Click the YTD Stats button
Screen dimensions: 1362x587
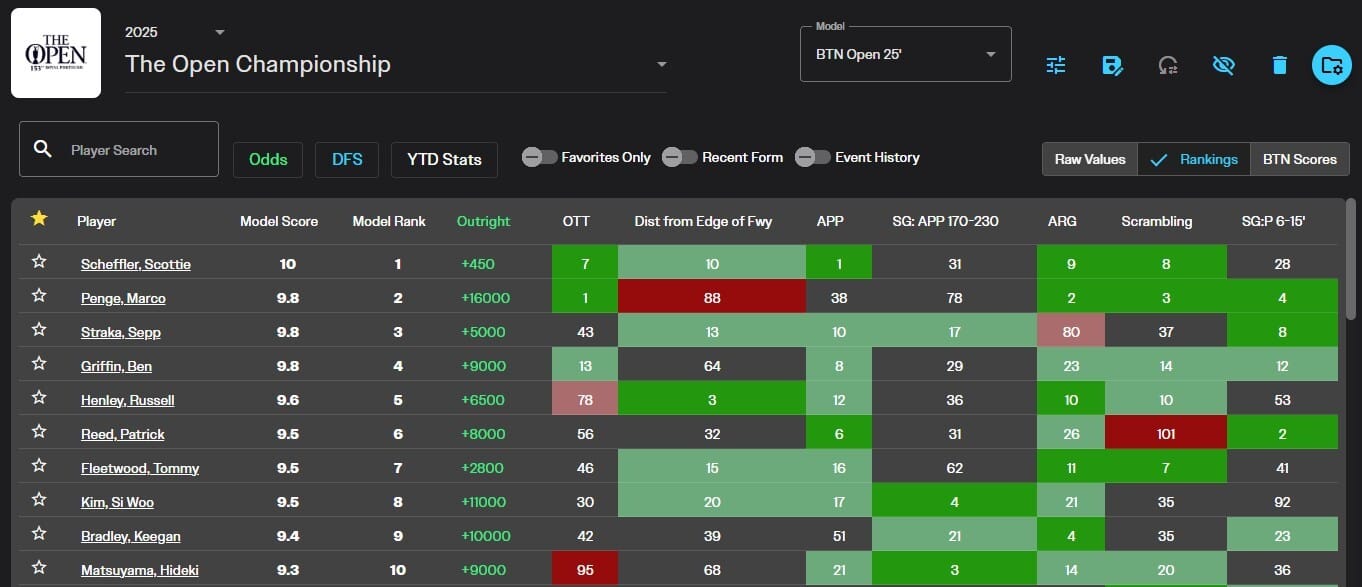pyautogui.click(x=444, y=159)
